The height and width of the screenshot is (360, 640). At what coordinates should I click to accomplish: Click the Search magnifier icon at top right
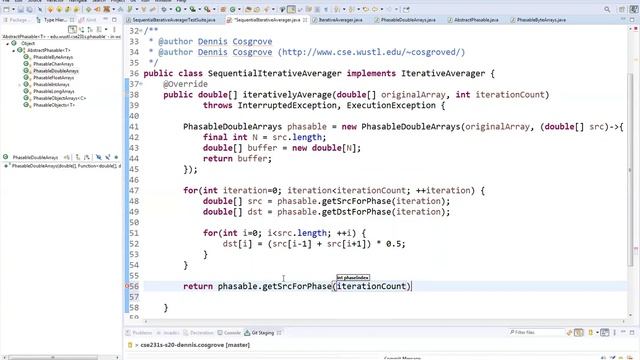point(607,9)
